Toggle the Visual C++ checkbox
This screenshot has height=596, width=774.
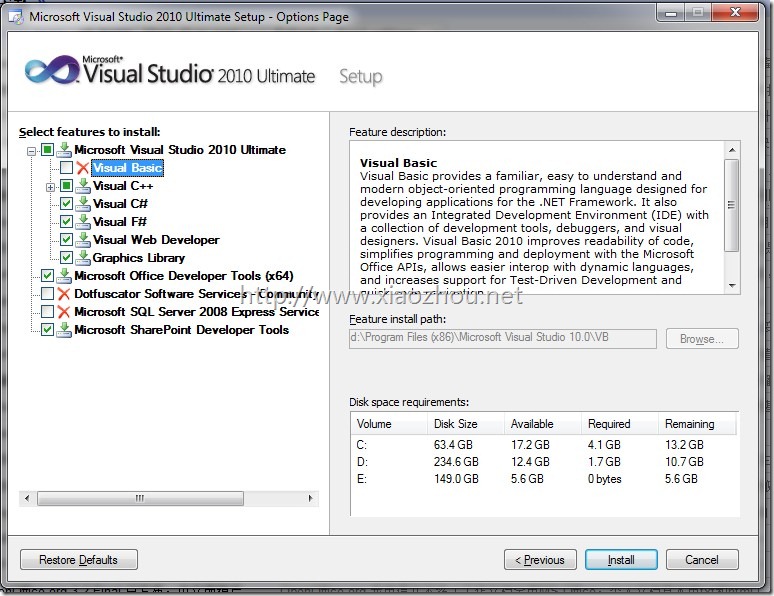66,186
